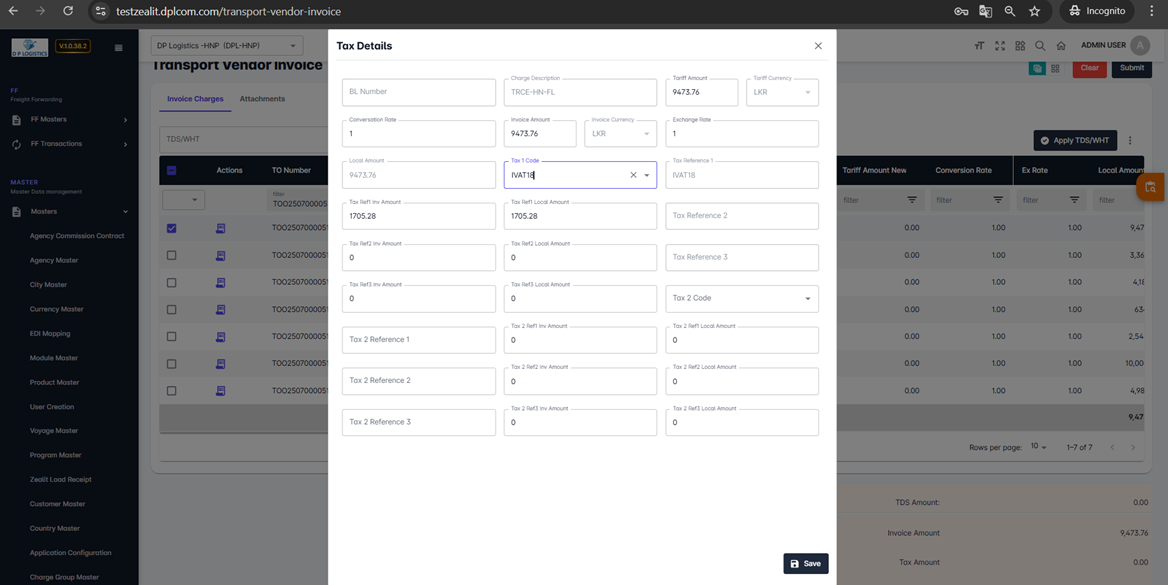Open the three-dot menu beside Apply TDS/WHT
1168x585 pixels.
(1130, 141)
